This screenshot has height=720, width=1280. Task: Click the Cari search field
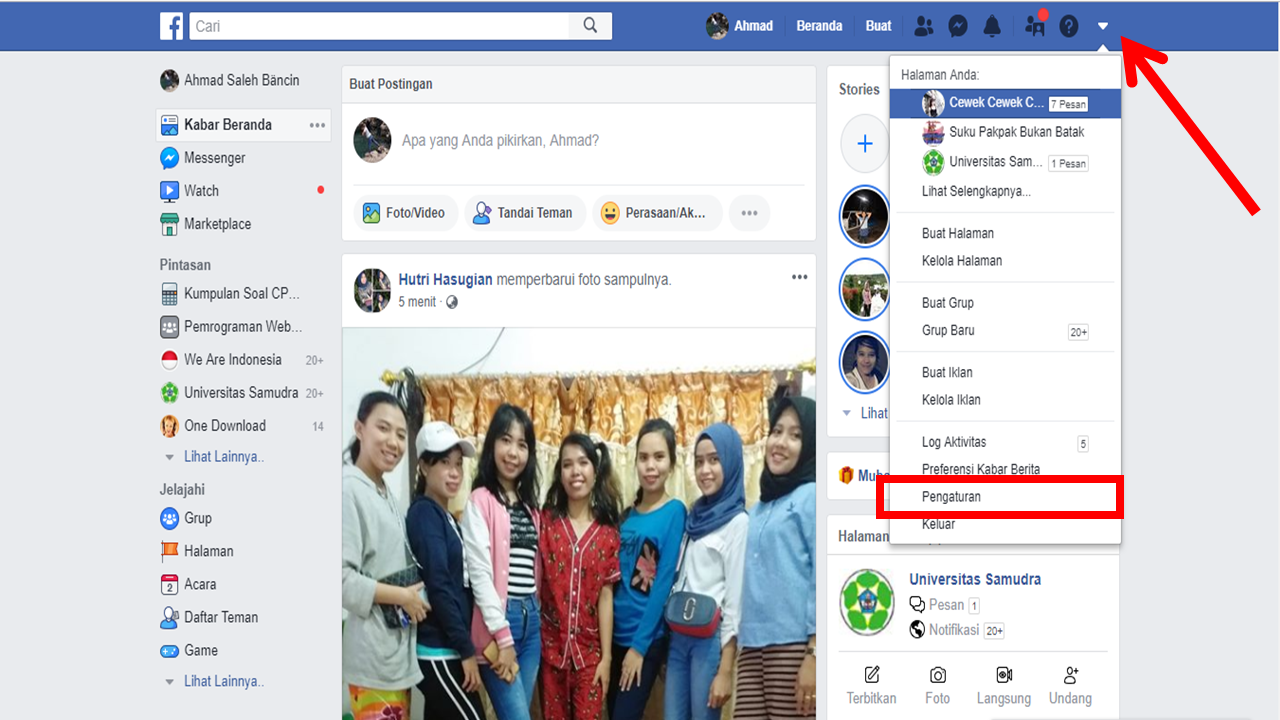click(380, 26)
